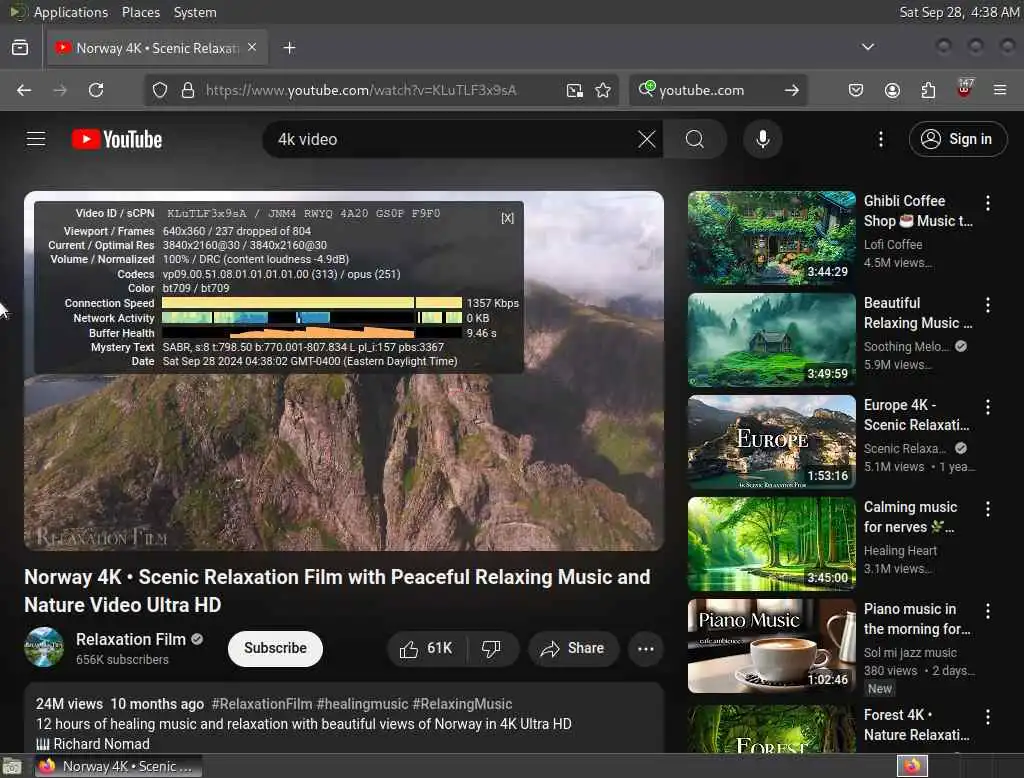Start voice search with microphone
Image resolution: width=1024 pixels, height=778 pixels.
click(763, 139)
